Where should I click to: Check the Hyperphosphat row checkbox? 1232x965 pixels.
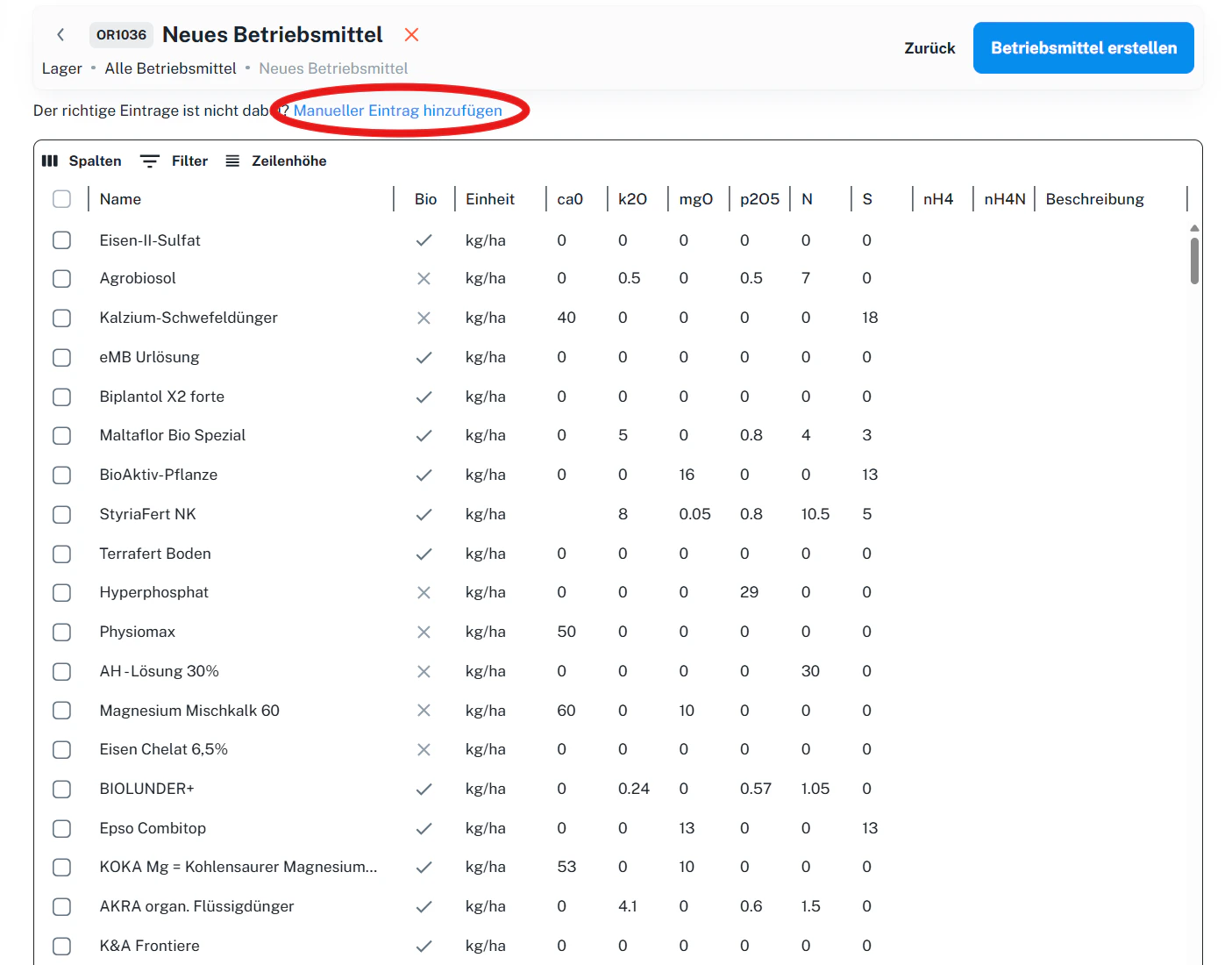(x=61, y=592)
